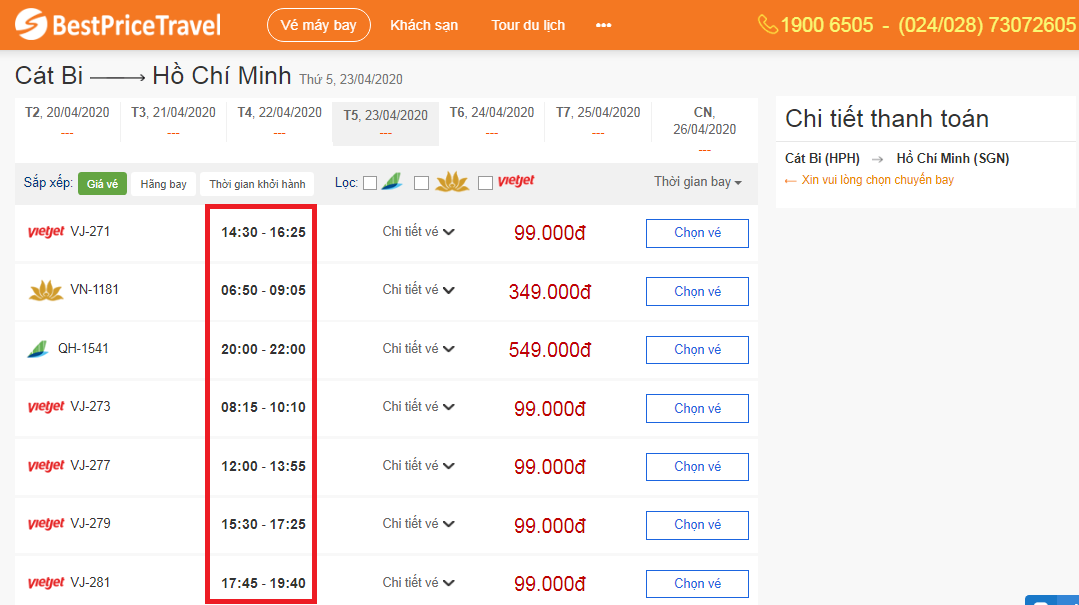Viewport: 1079px width, 605px height.
Task: Open the Thời gian bay dropdown
Action: coord(698,182)
